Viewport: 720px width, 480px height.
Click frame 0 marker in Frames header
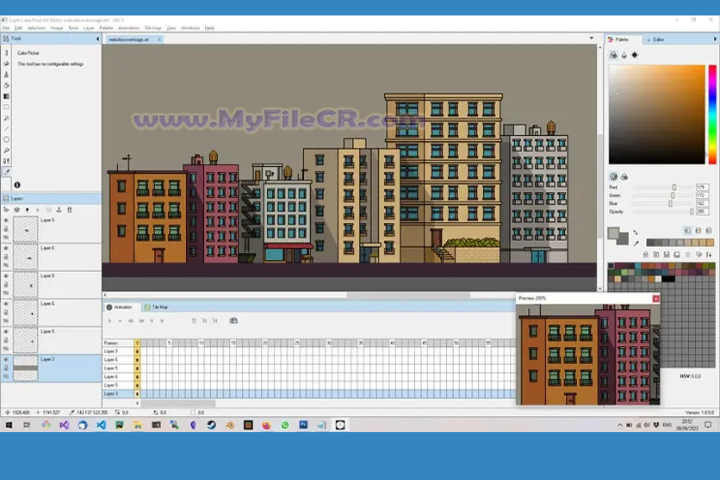137,343
